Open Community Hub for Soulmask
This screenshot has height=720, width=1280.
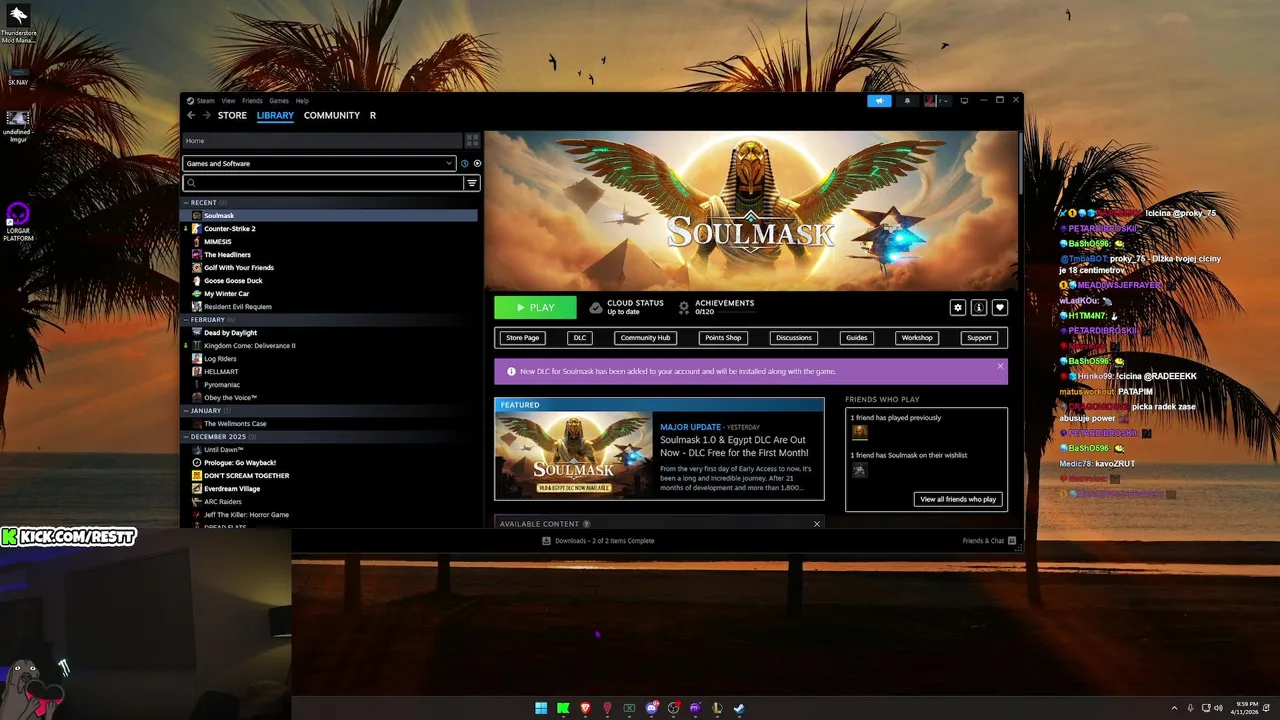pos(645,338)
